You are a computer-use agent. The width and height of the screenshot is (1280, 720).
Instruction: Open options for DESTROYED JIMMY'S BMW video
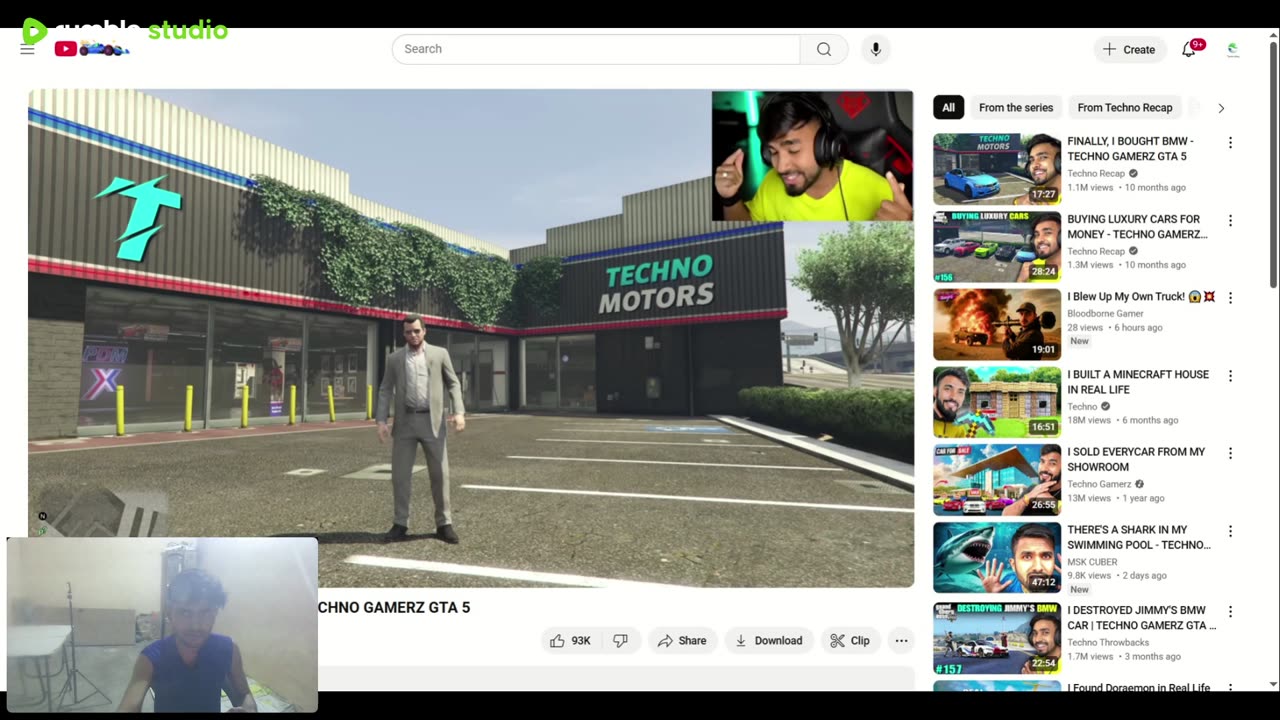pos(1230,611)
